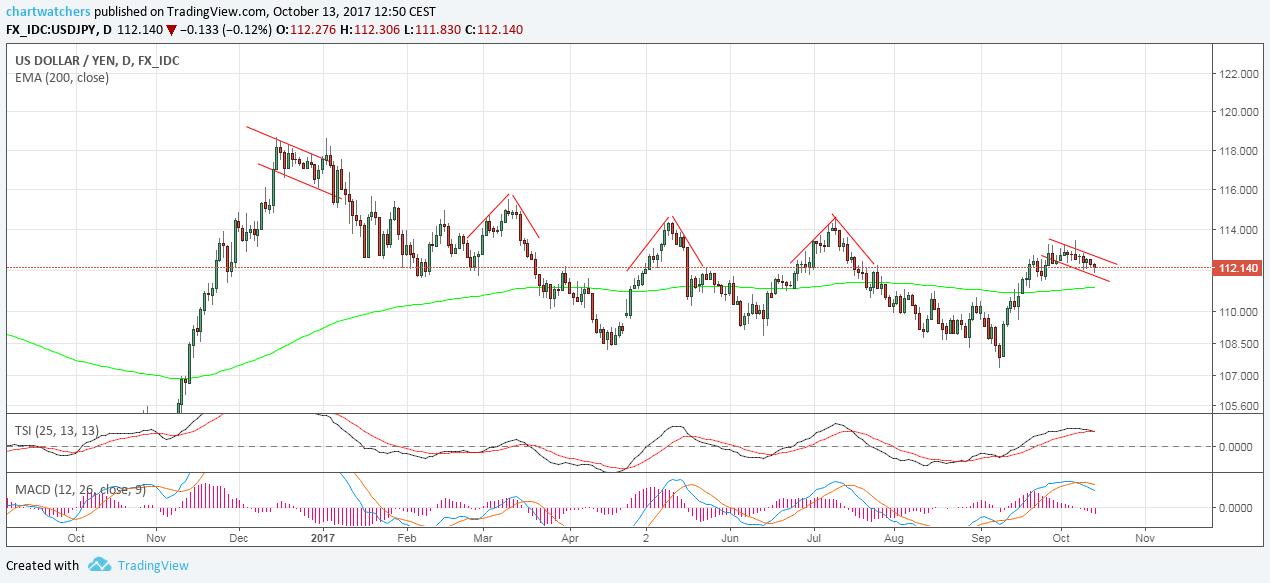Open the TradingView link beside the logo

pyautogui.click(x=153, y=565)
